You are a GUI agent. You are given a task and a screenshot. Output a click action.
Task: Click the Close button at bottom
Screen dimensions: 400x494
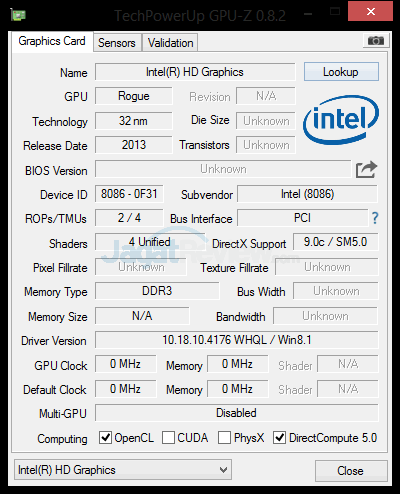pyautogui.click(x=351, y=471)
